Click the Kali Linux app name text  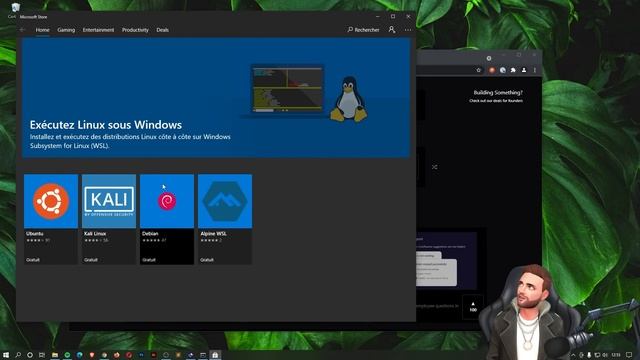point(95,233)
